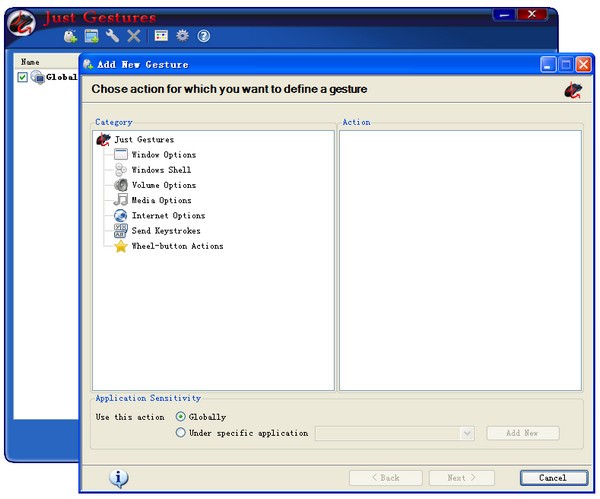Click the add new gesture mouse icon
The height and width of the screenshot is (499, 600).
[70, 36]
